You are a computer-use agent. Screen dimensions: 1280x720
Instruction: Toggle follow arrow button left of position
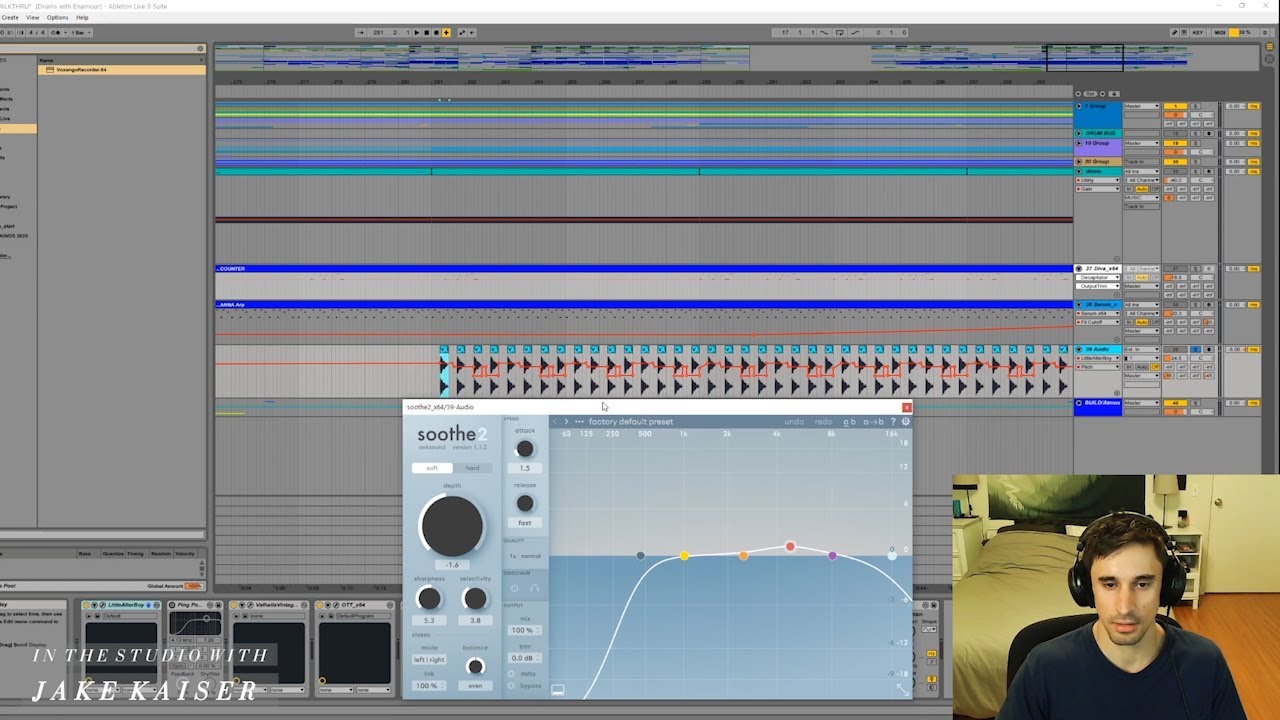pos(360,32)
